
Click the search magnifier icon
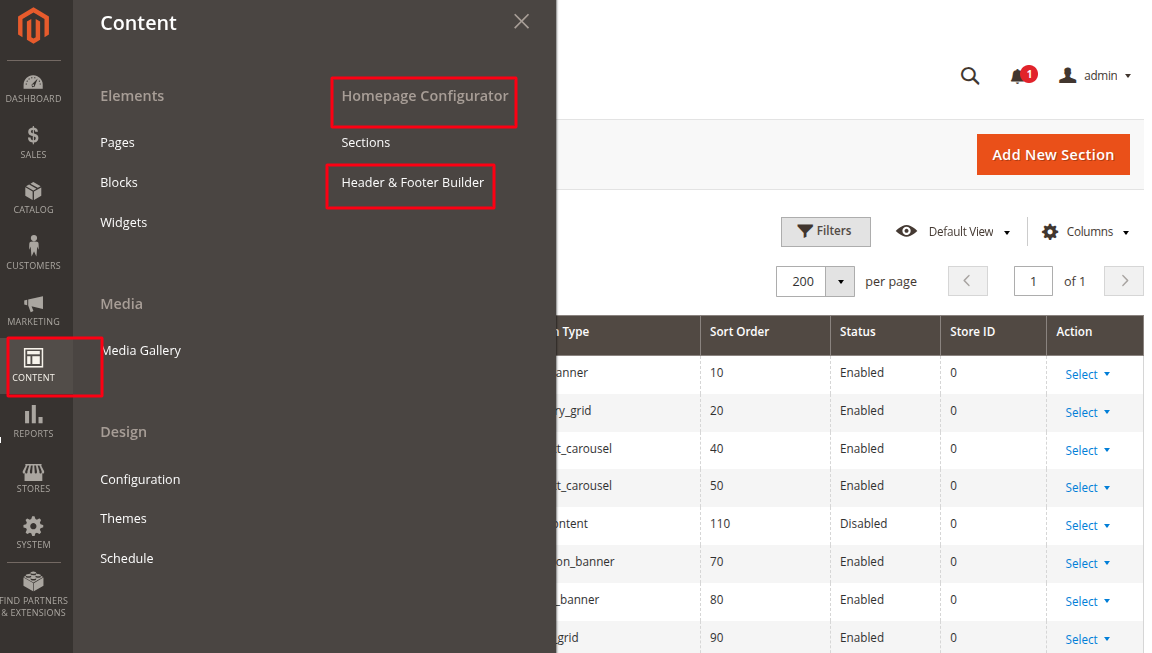pyautogui.click(x=970, y=76)
